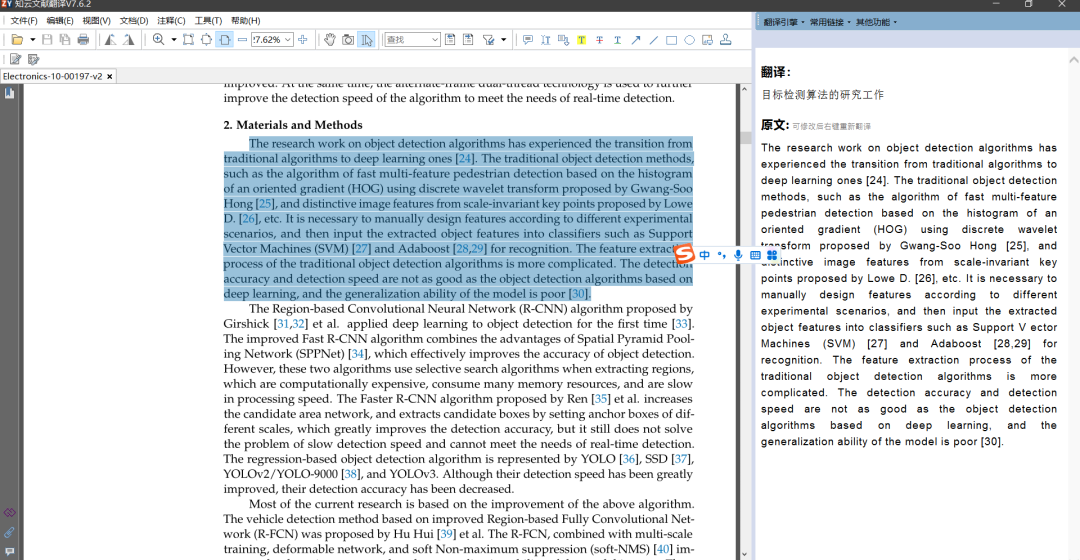Screen dimensions: 1080x560
Task: Open citation link [36] after YOLO
Action: tap(628, 459)
